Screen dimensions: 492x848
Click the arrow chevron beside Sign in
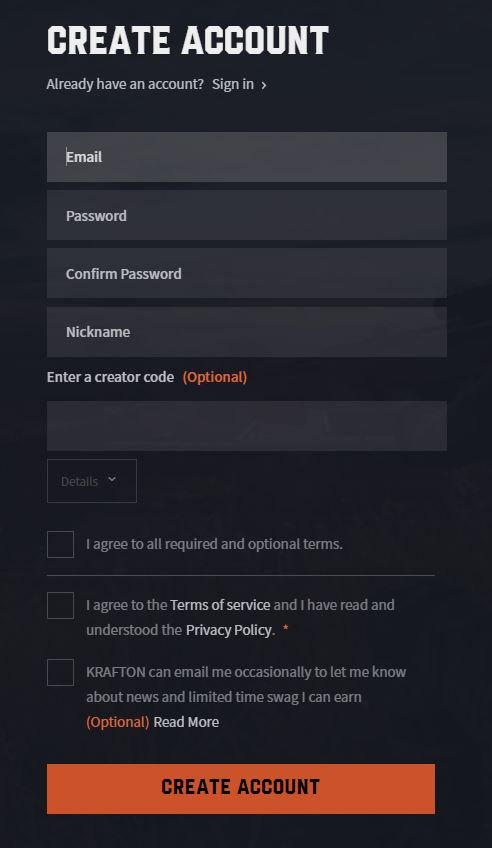pyautogui.click(x=264, y=85)
